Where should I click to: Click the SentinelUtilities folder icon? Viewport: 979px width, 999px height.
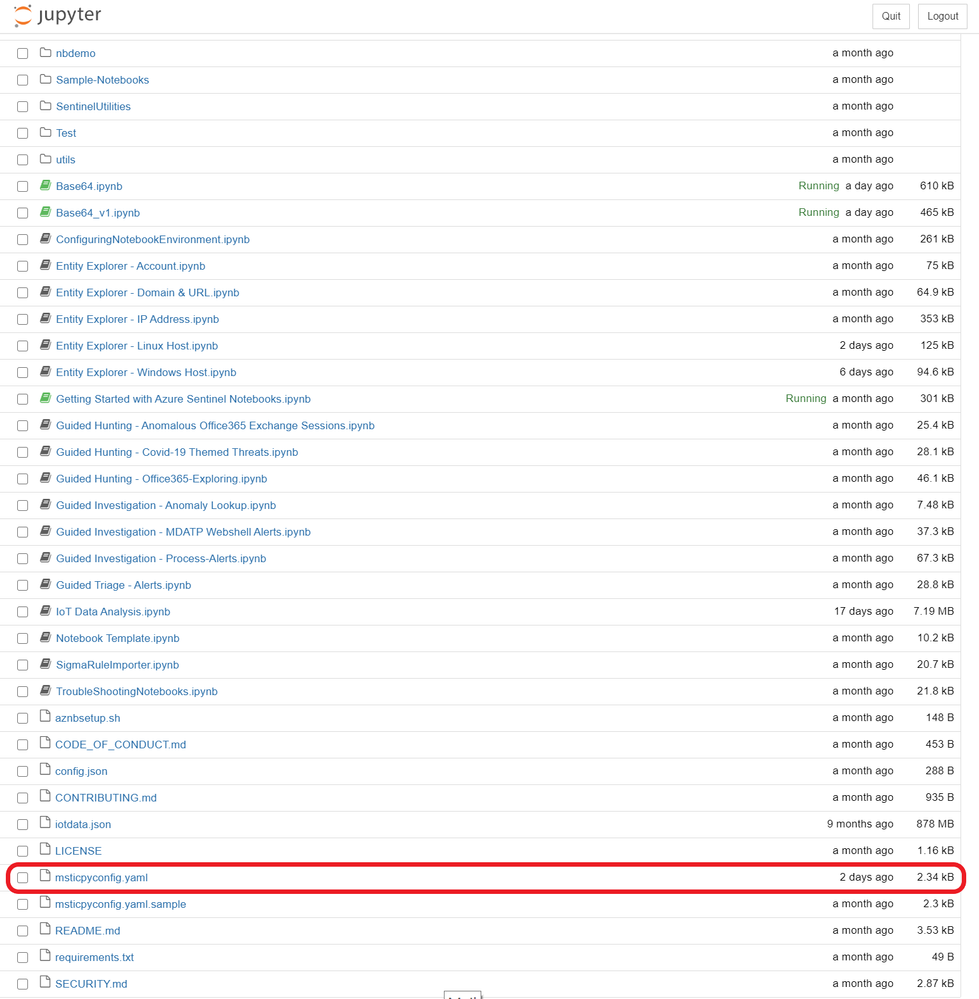click(45, 106)
